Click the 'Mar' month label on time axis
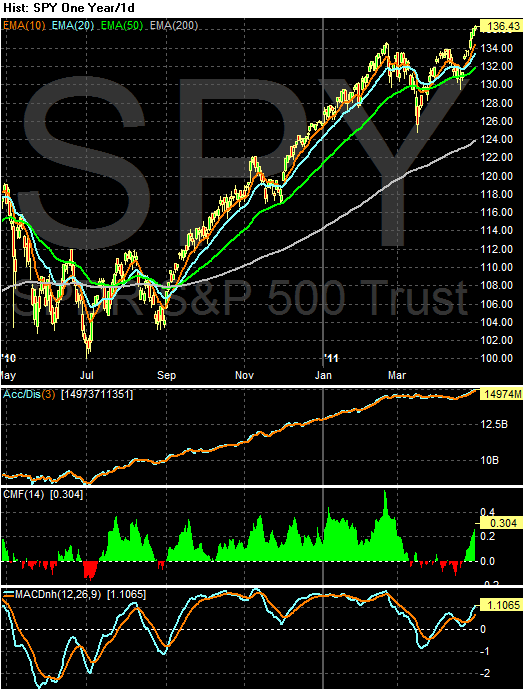This screenshot has width=524, height=692. click(x=397, y=376)
